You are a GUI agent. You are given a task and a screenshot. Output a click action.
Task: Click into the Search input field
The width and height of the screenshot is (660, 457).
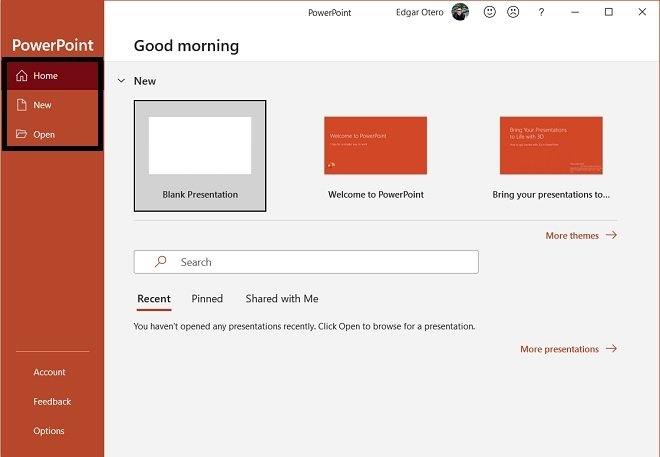point(306,262)
